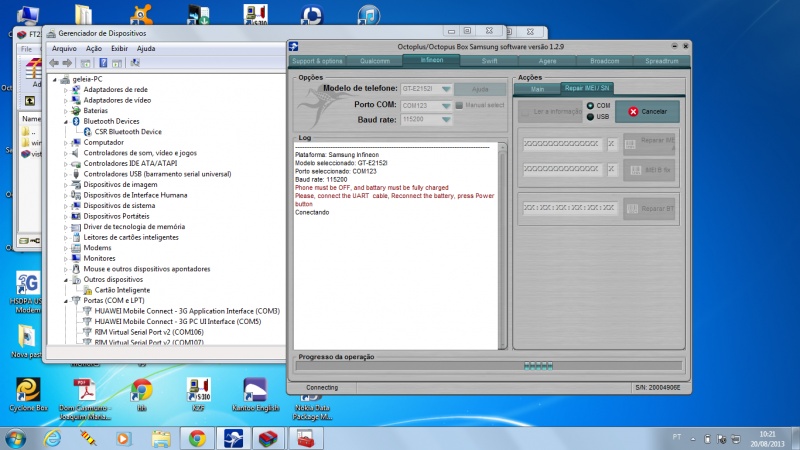Click the forward arrow in Device Manager toolbar

[x=67, y=63]
